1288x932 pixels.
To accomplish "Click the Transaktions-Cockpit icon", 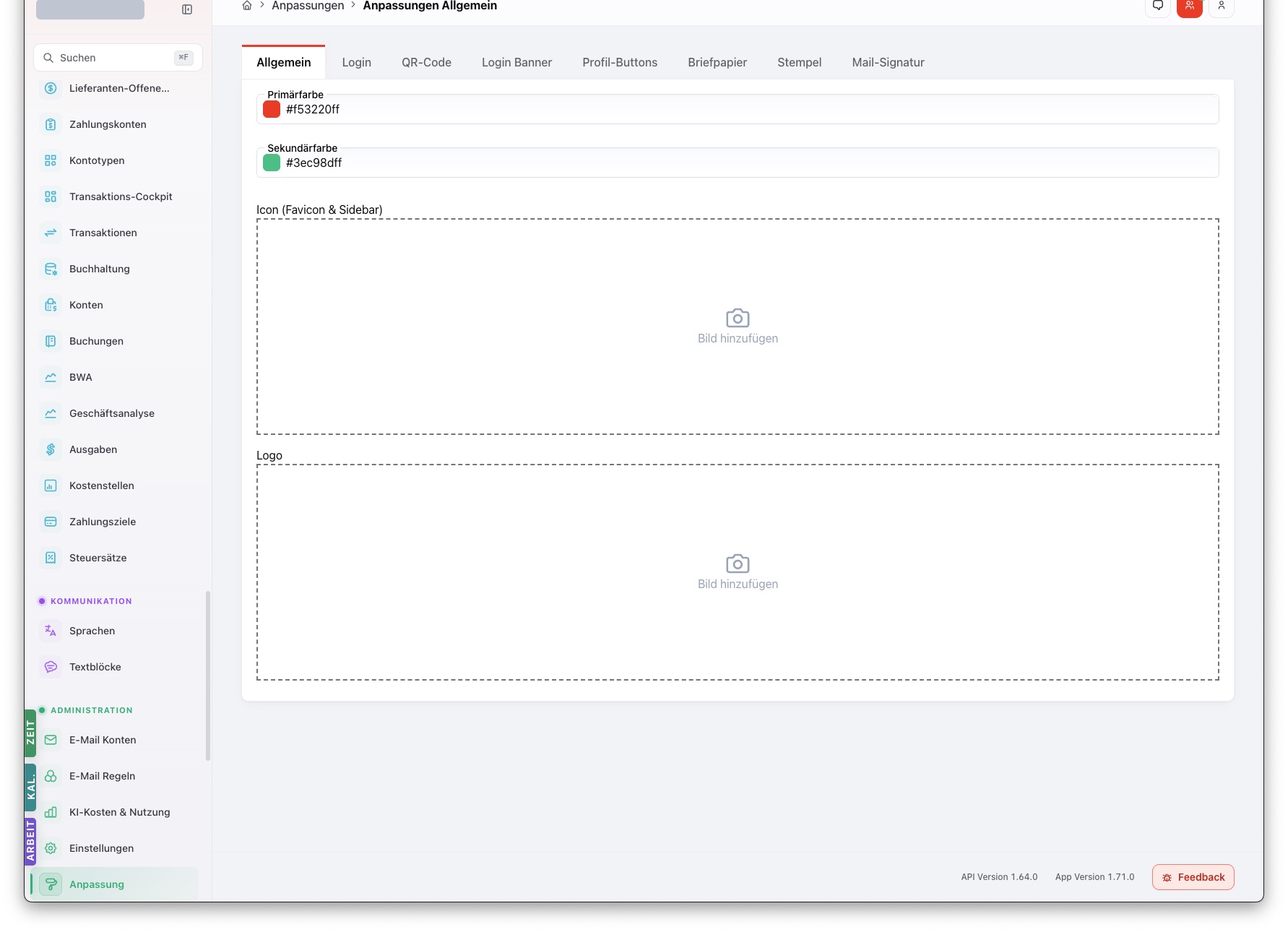I will (51, 197).
